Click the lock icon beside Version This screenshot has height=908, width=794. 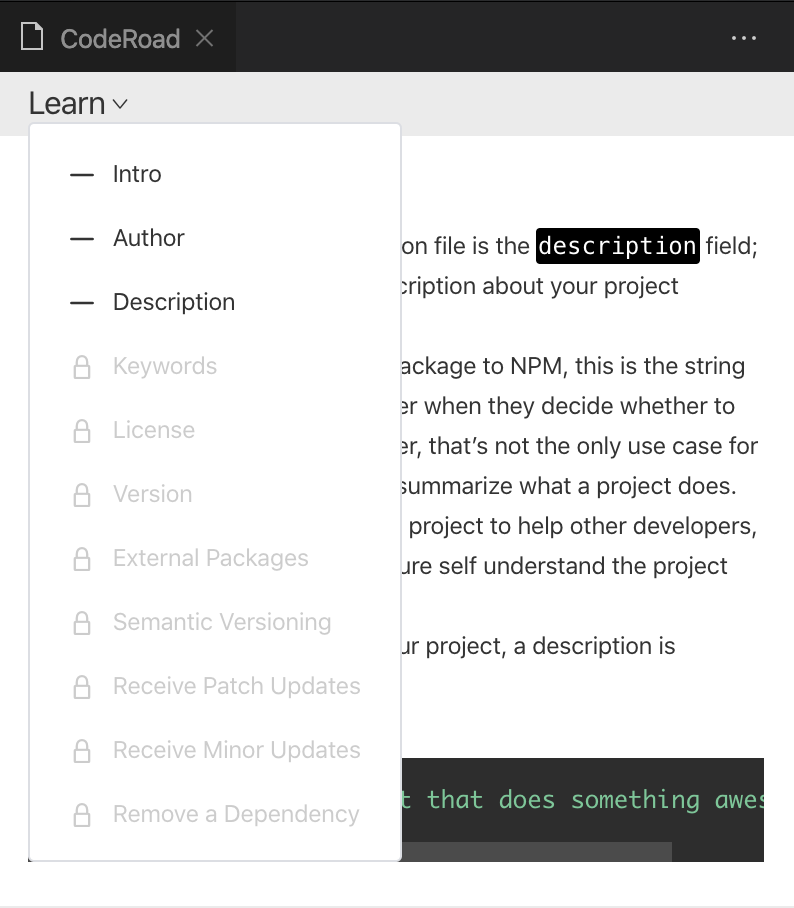82,495
